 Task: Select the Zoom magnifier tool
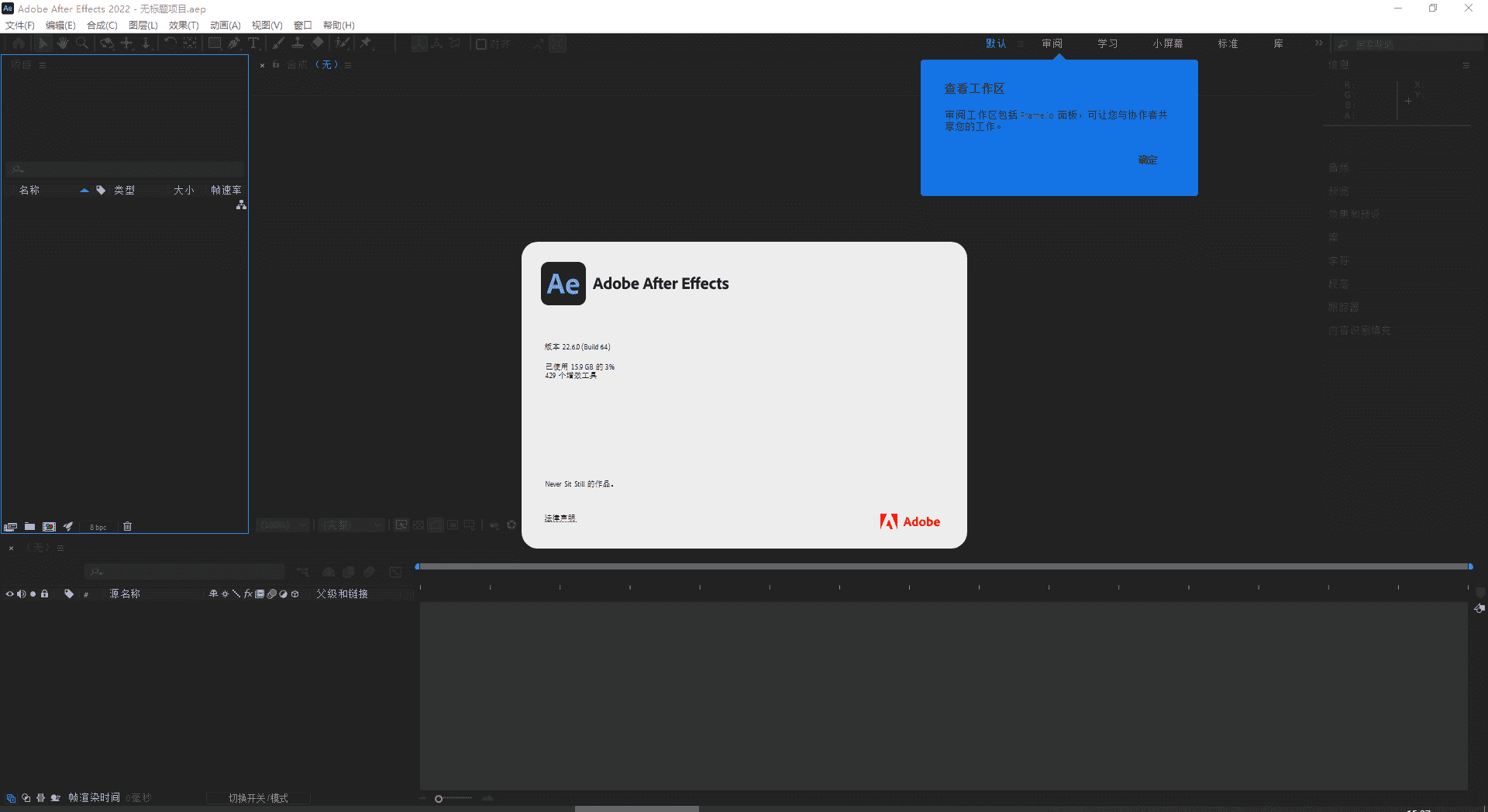coord(82,43)
